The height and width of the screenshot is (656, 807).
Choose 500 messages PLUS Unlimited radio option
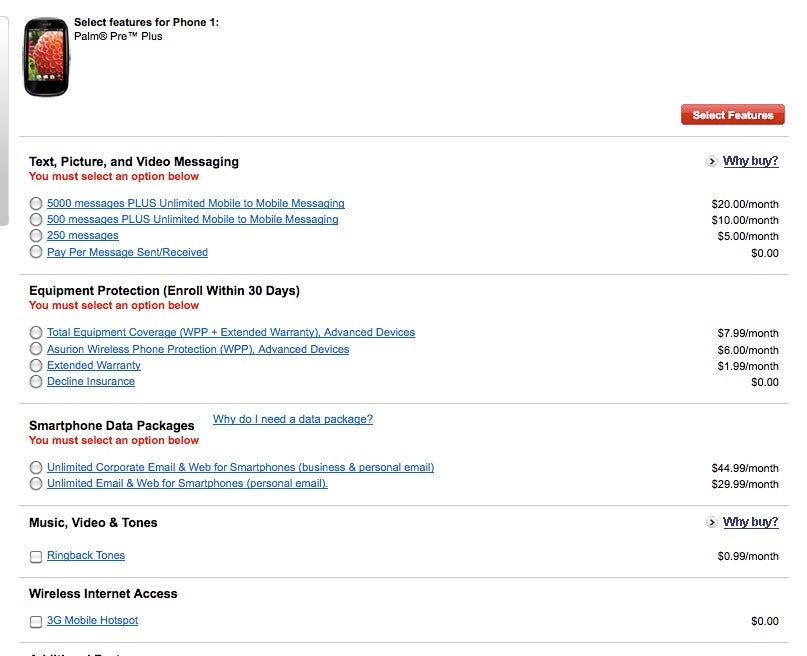tap(36, 220)
